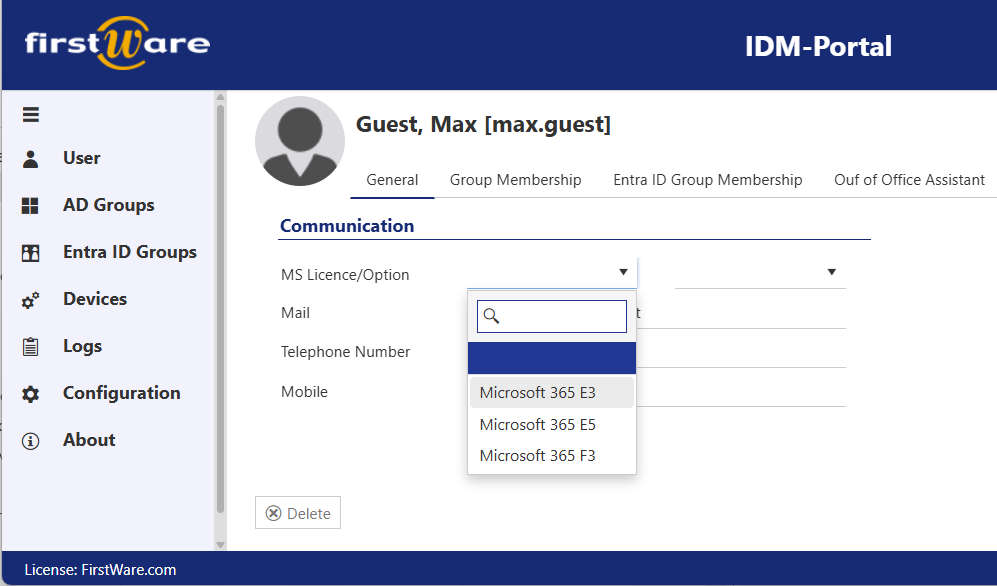This screenshot has width=997, height=586.
Task: Select the empty blank option in the list
Action: (x=551, y=358)
